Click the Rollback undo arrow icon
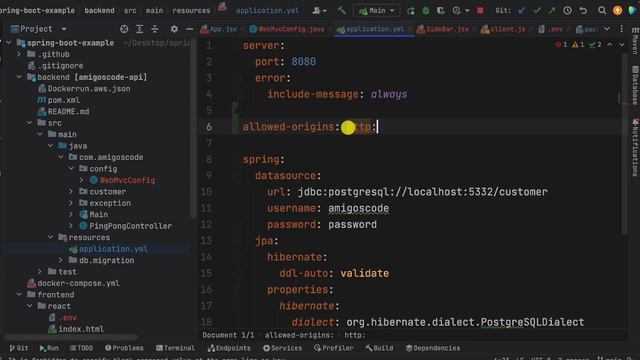This screenshot has width=640, height=360. tap(583, 11)
